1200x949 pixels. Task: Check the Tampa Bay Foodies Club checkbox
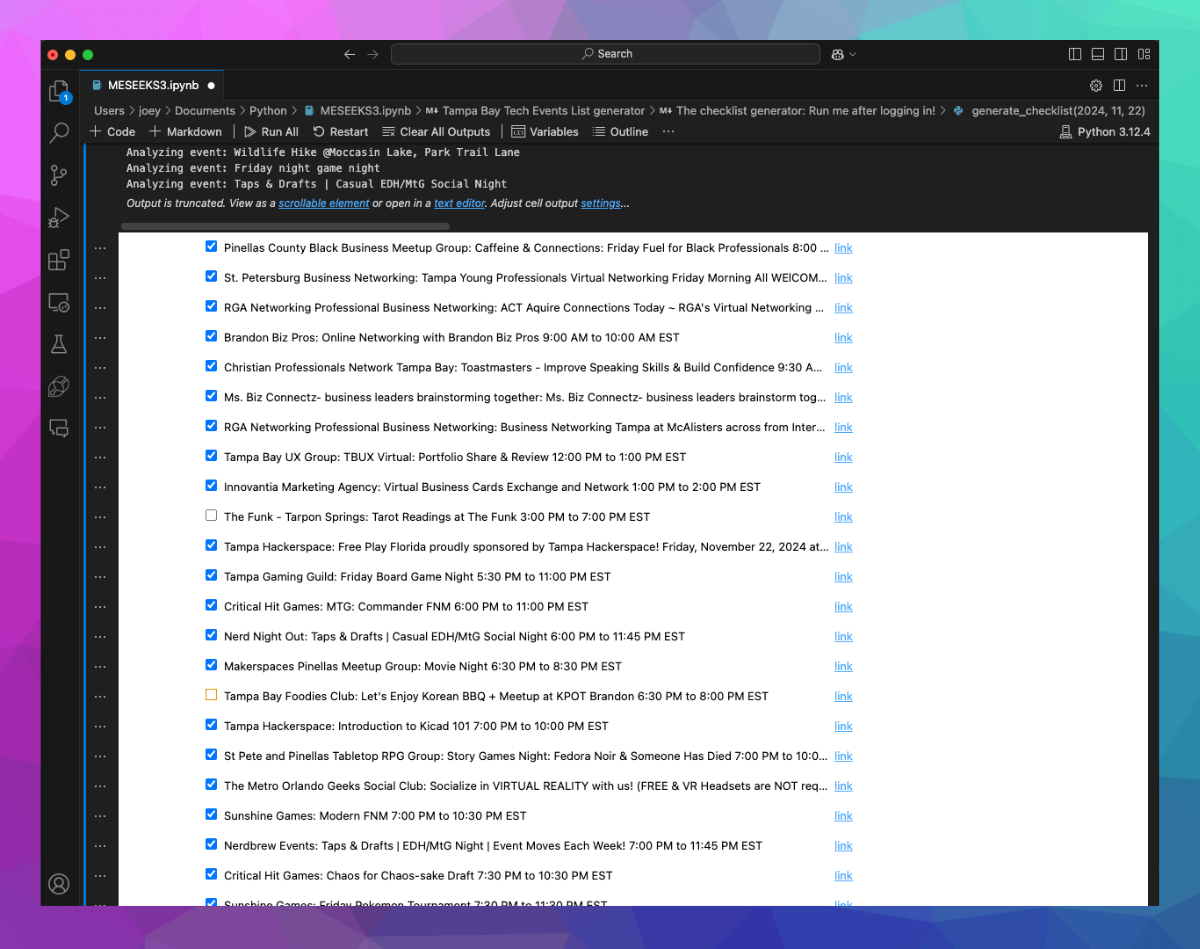click(211, 694)
